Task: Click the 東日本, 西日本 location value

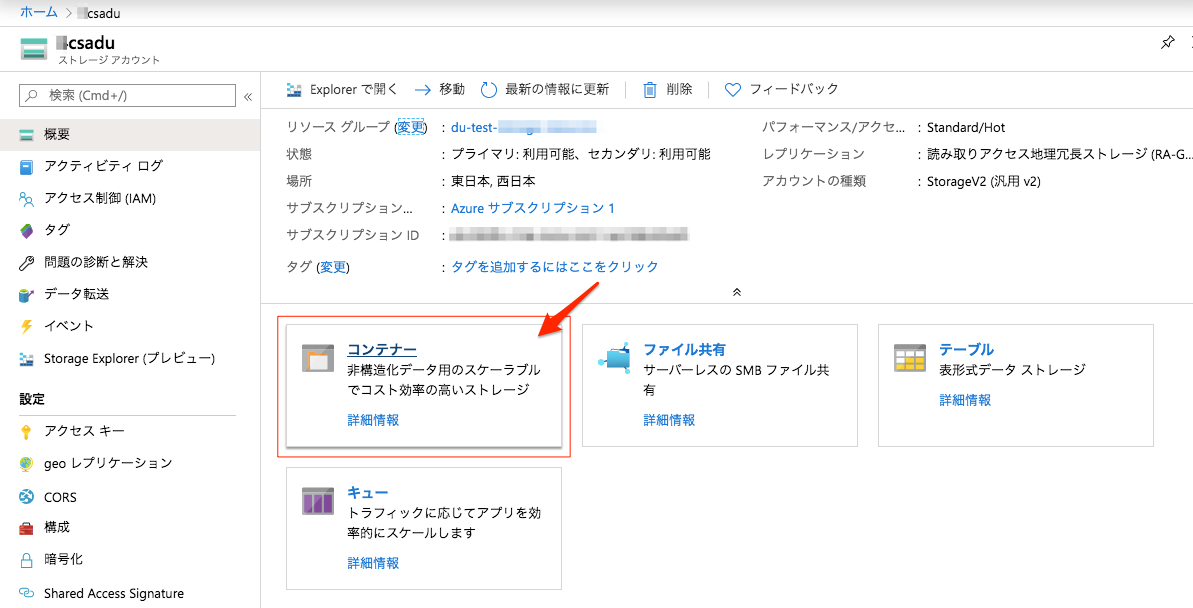Action: coord(493,182)
